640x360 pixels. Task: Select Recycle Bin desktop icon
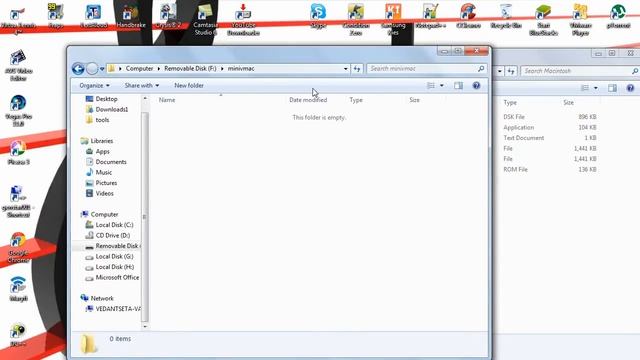pyautogui.click(x=506, y=16)
